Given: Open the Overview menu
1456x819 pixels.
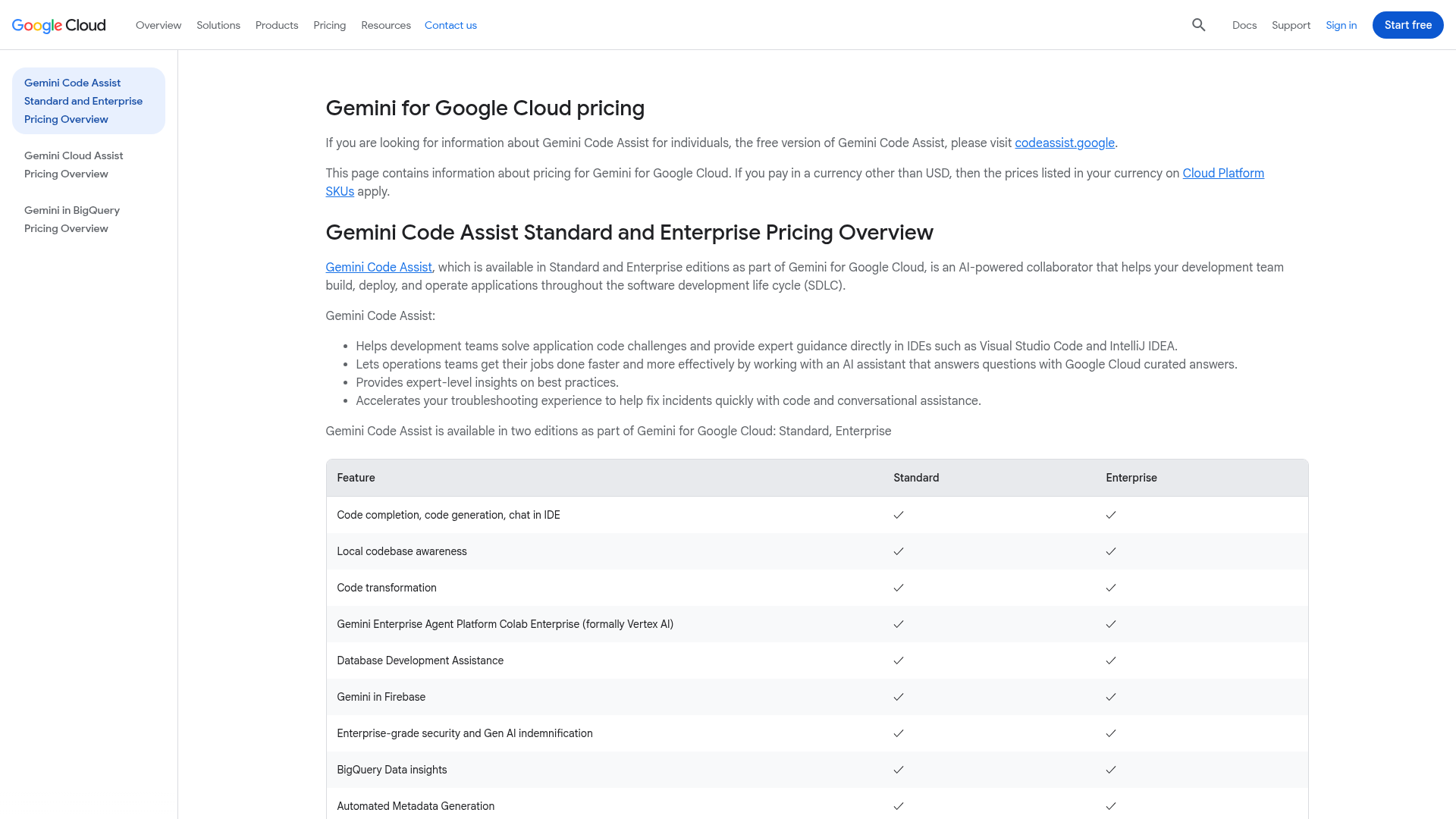Looking at the screenshot, I should (x=158, y=25).
